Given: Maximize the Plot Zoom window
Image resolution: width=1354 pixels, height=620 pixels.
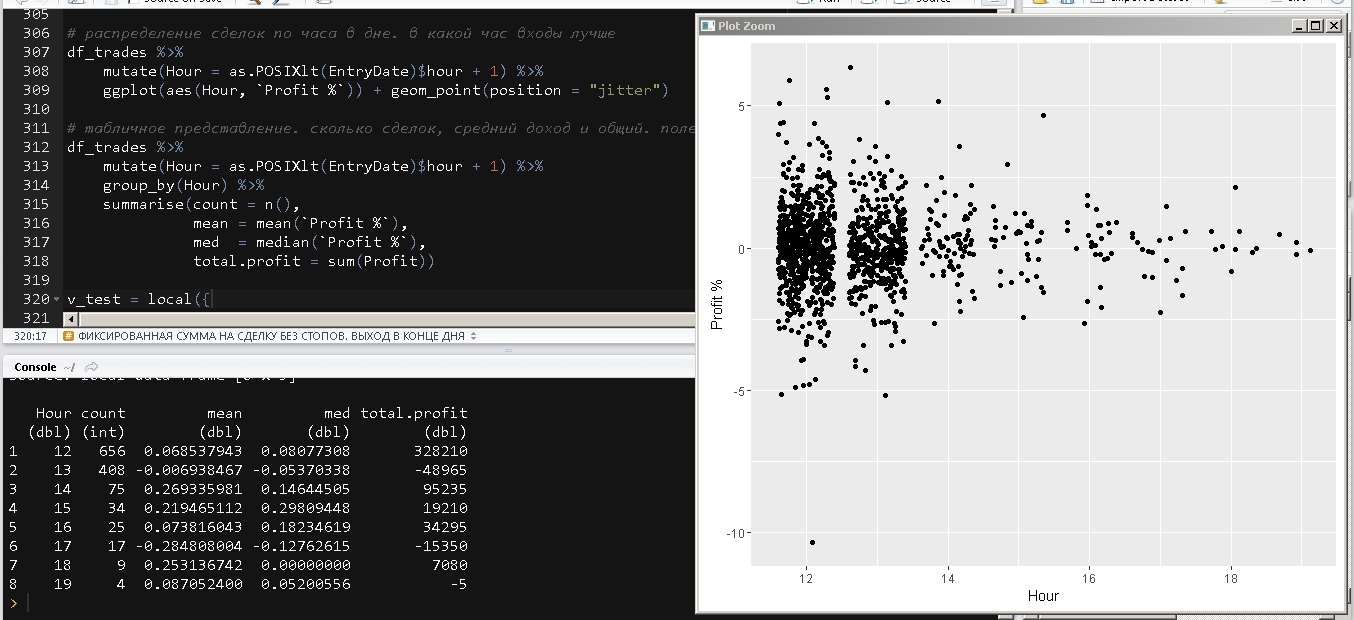Looking at the screenshot, I should [1315, 26].
